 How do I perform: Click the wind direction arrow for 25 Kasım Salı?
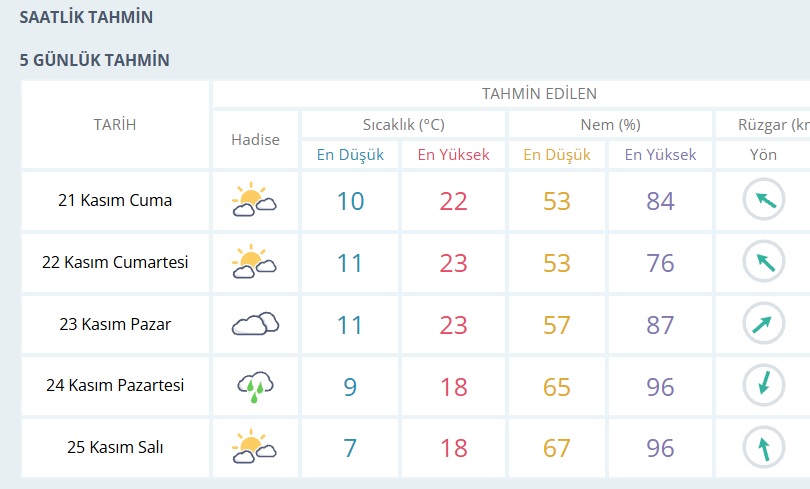click(x=763, y=448)
